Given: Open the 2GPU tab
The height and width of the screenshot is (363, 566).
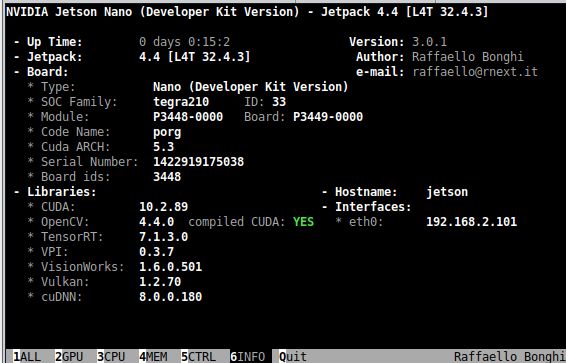Looking at the screenshot, I should point(69,357).
